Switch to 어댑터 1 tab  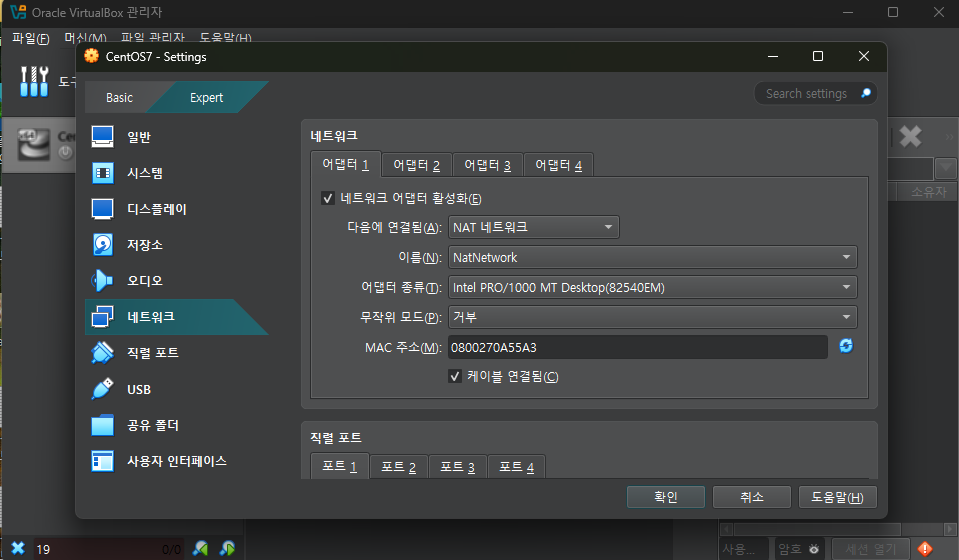pos(346,164)
